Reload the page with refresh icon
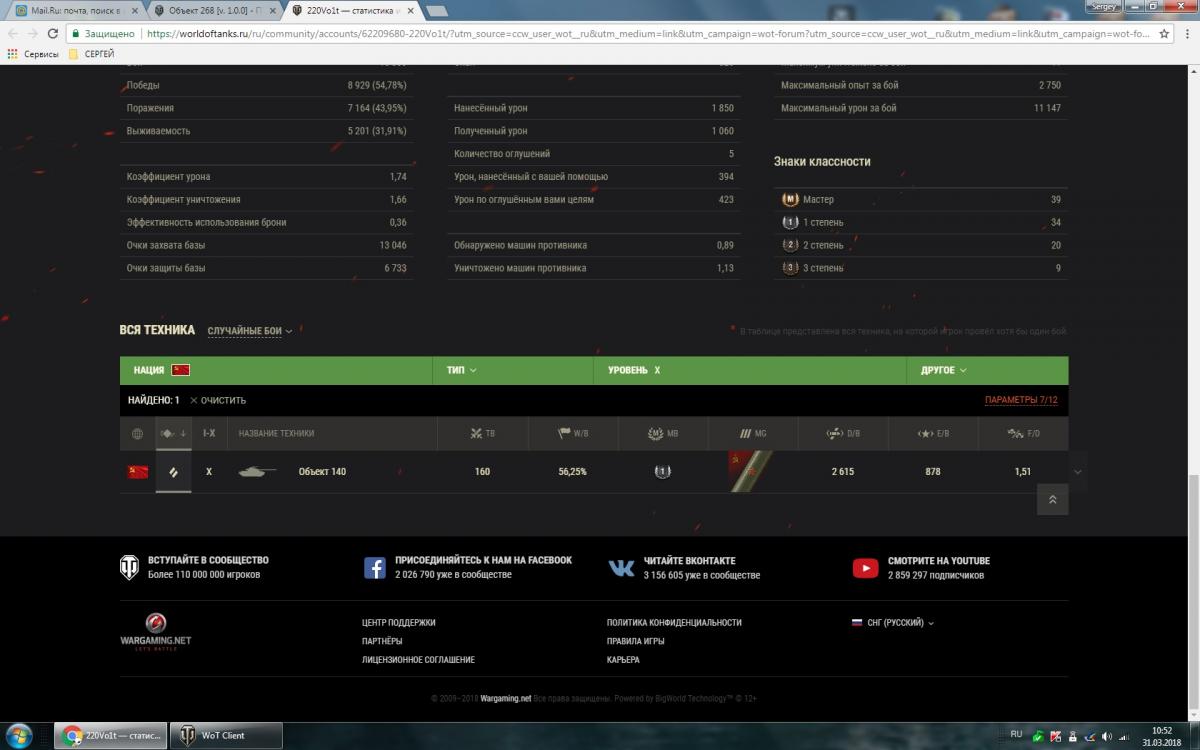The height and width of the screenshot is (750, 1200). click(53, 33)
